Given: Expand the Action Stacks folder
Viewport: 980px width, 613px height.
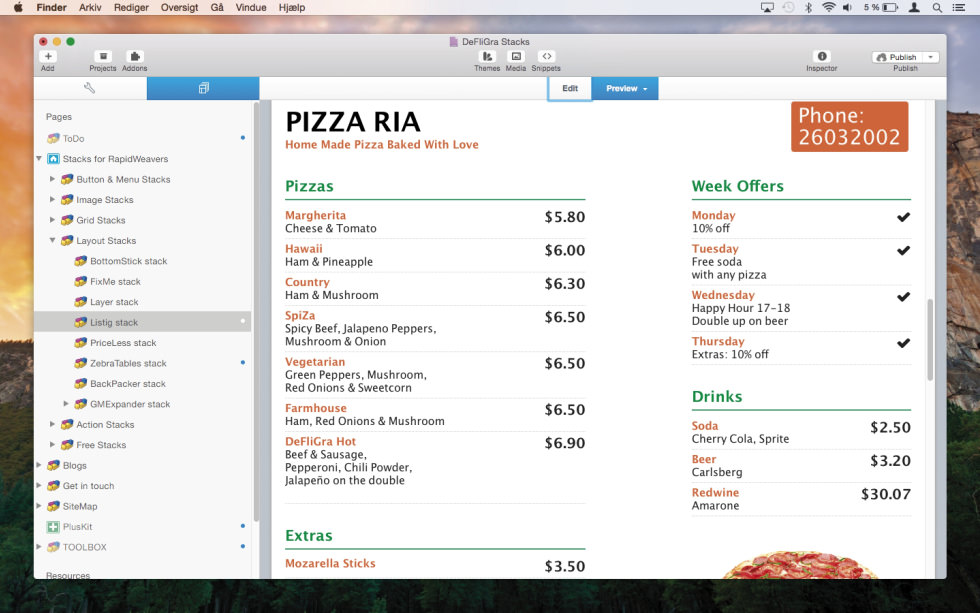Looking at the screenshot, I should 52,424.
